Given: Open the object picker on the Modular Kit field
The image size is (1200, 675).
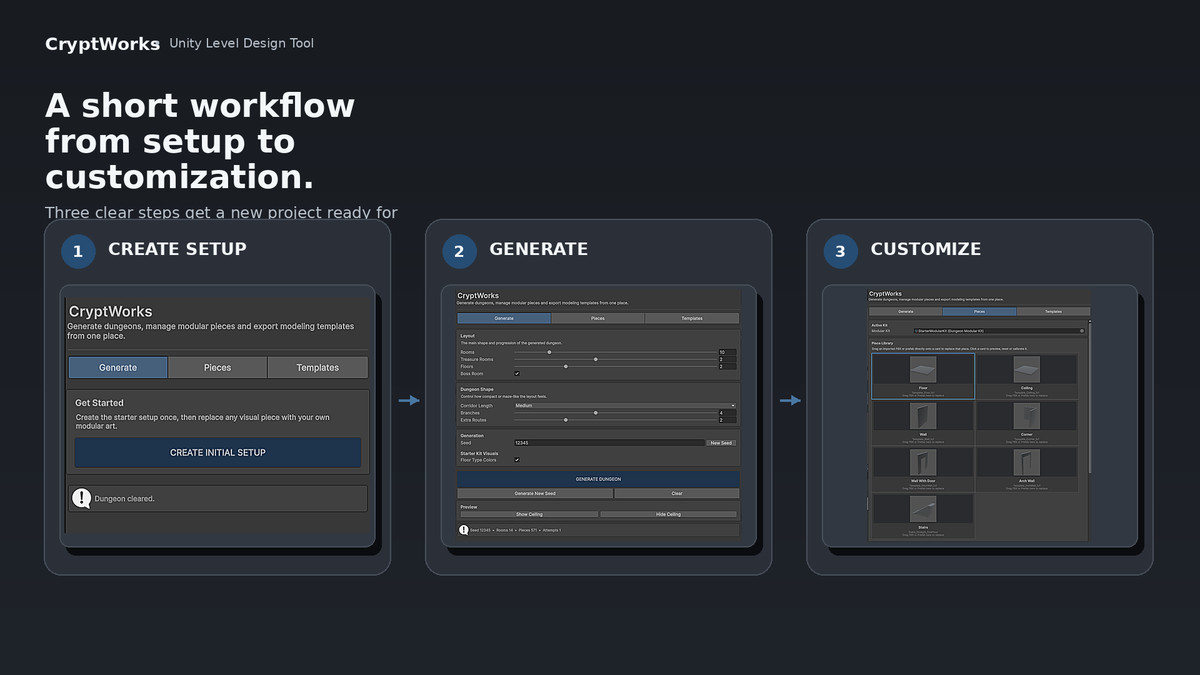Looking at the screenshot, I should 1082,331.
